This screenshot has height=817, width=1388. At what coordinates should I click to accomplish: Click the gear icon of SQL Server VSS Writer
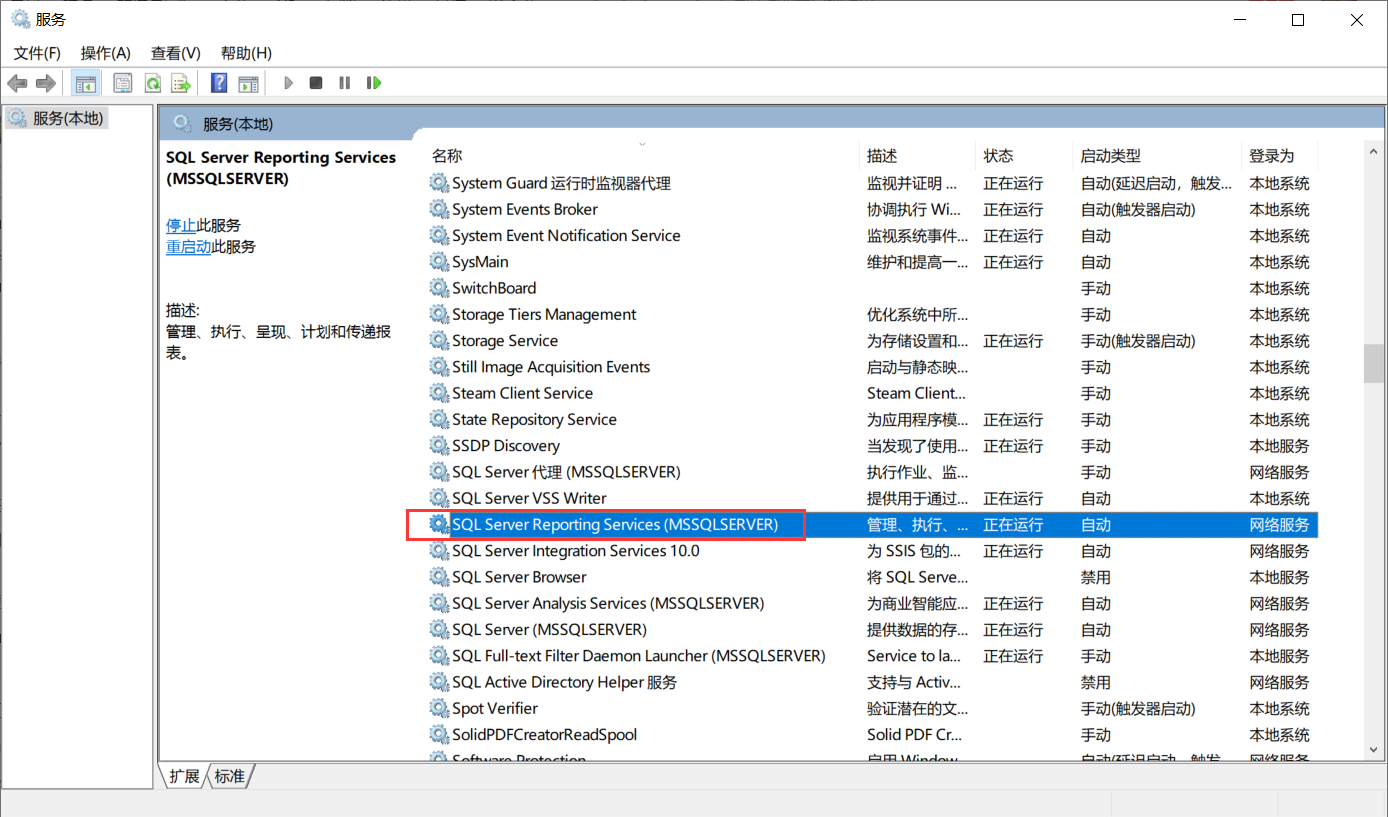point(439,498)
